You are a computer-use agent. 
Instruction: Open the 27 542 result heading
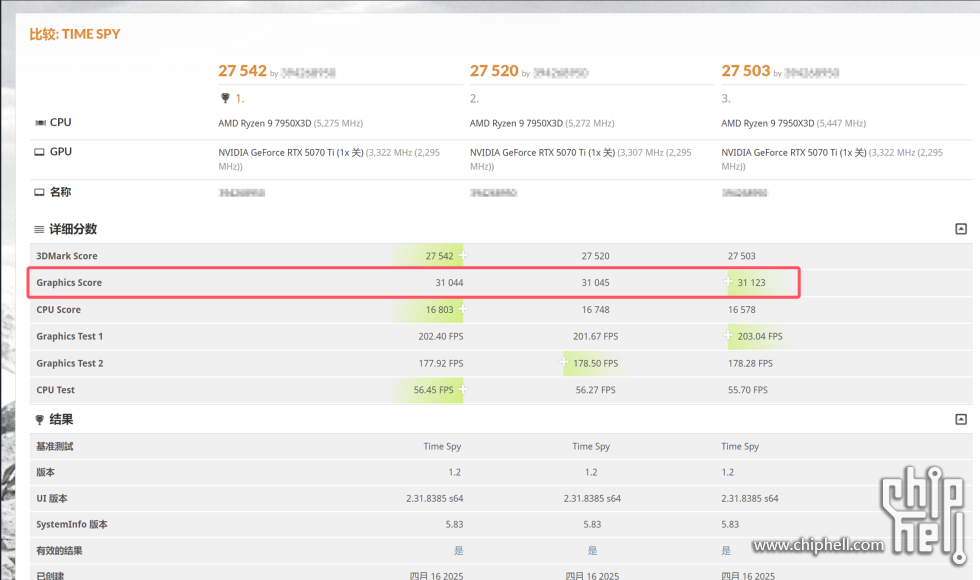coord(242,71)
